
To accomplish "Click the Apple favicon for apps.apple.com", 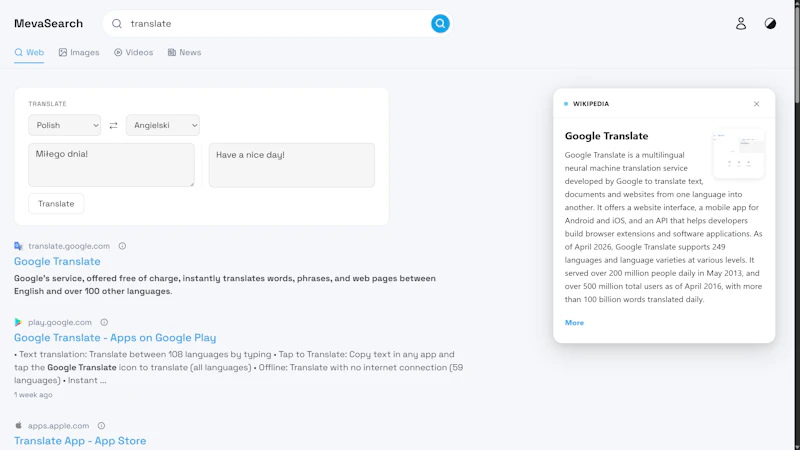I will tap(18, 426).
